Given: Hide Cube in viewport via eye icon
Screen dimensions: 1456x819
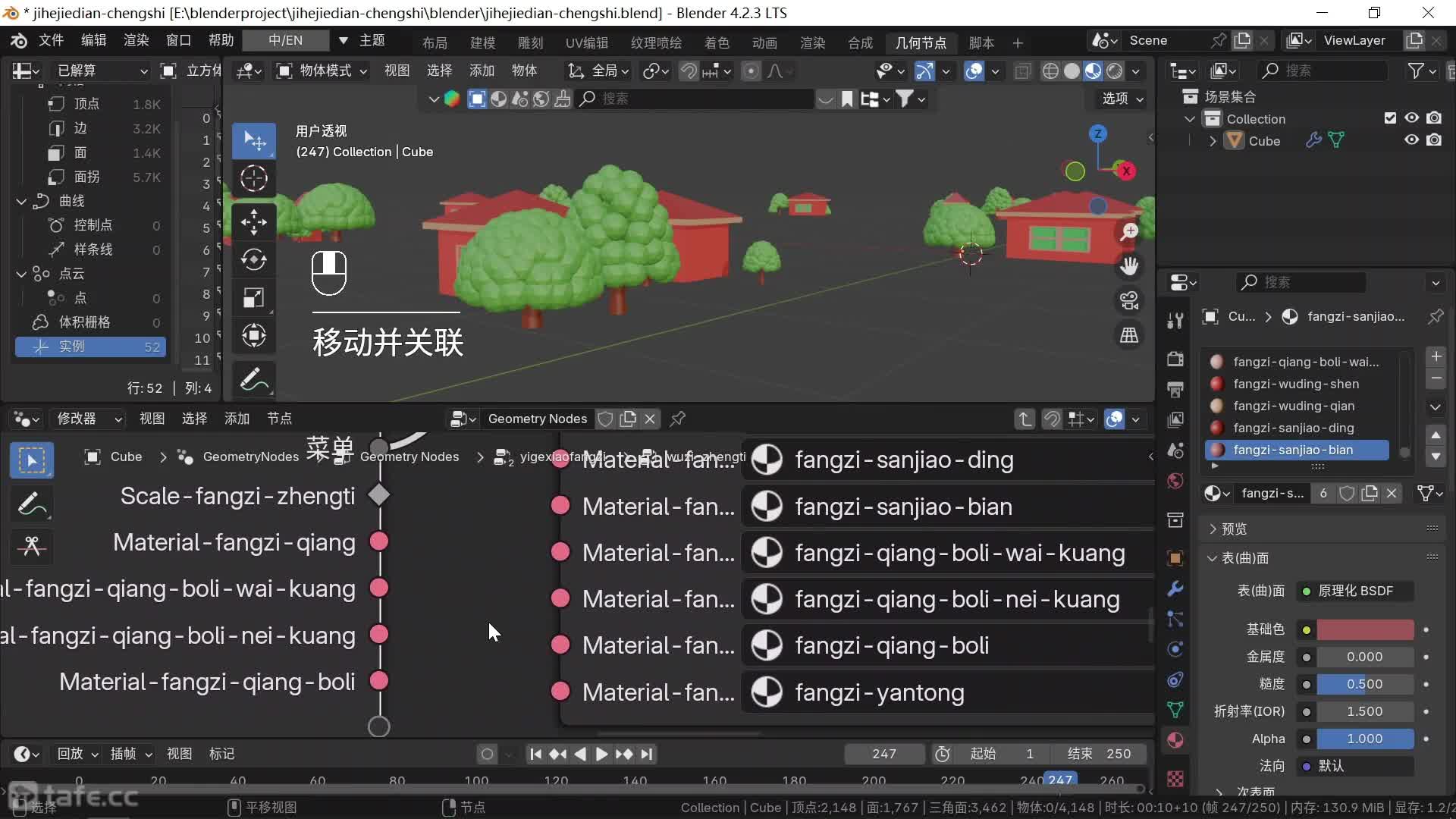Looking at the screenshot, I should click(1411, 140).
